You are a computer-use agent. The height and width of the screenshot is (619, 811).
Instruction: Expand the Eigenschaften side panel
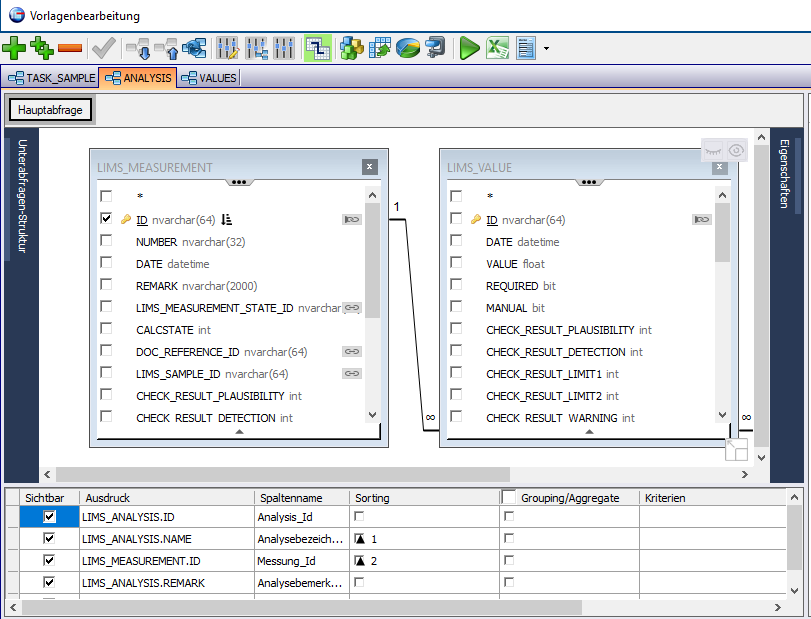pyautogui.click(x=784, y=174)
